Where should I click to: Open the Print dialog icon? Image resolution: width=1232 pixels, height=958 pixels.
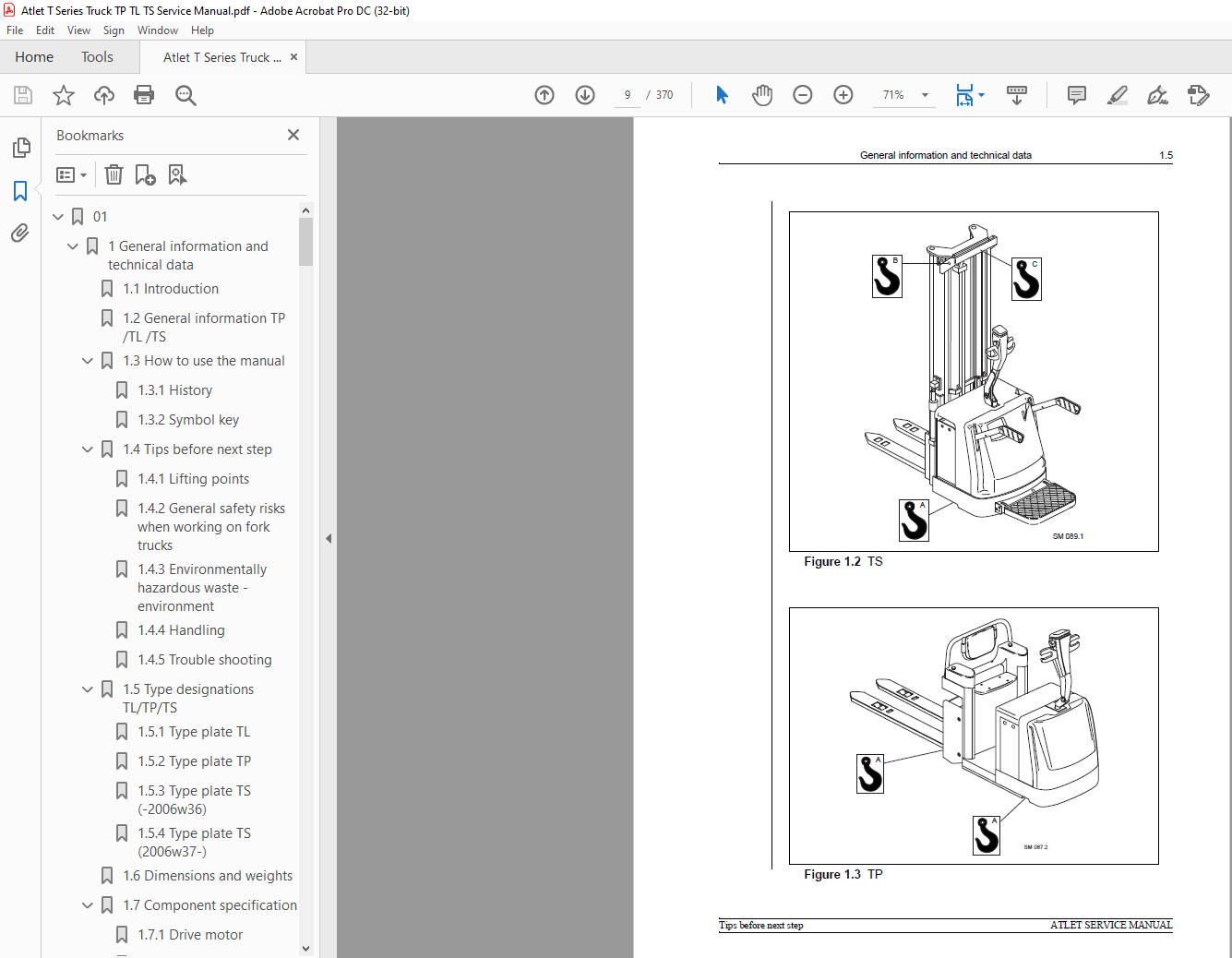144,95
